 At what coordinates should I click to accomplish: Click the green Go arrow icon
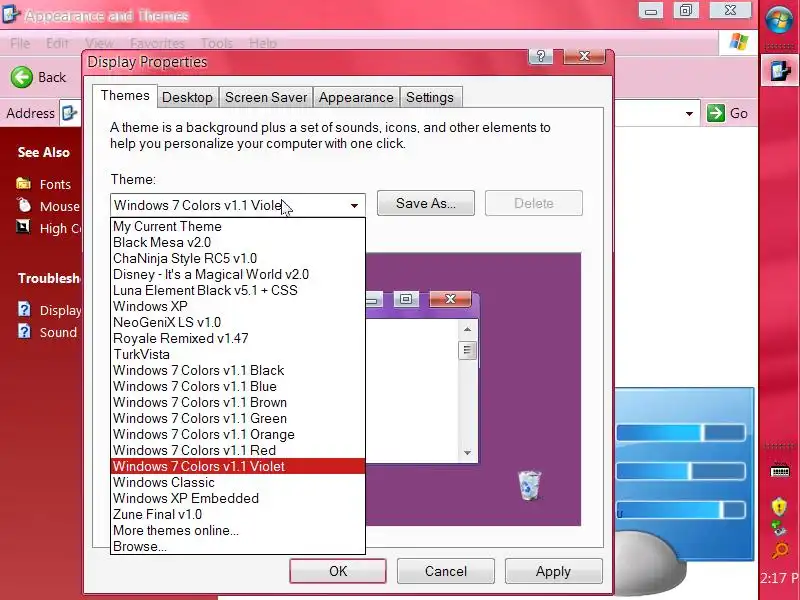pos(716,113)
